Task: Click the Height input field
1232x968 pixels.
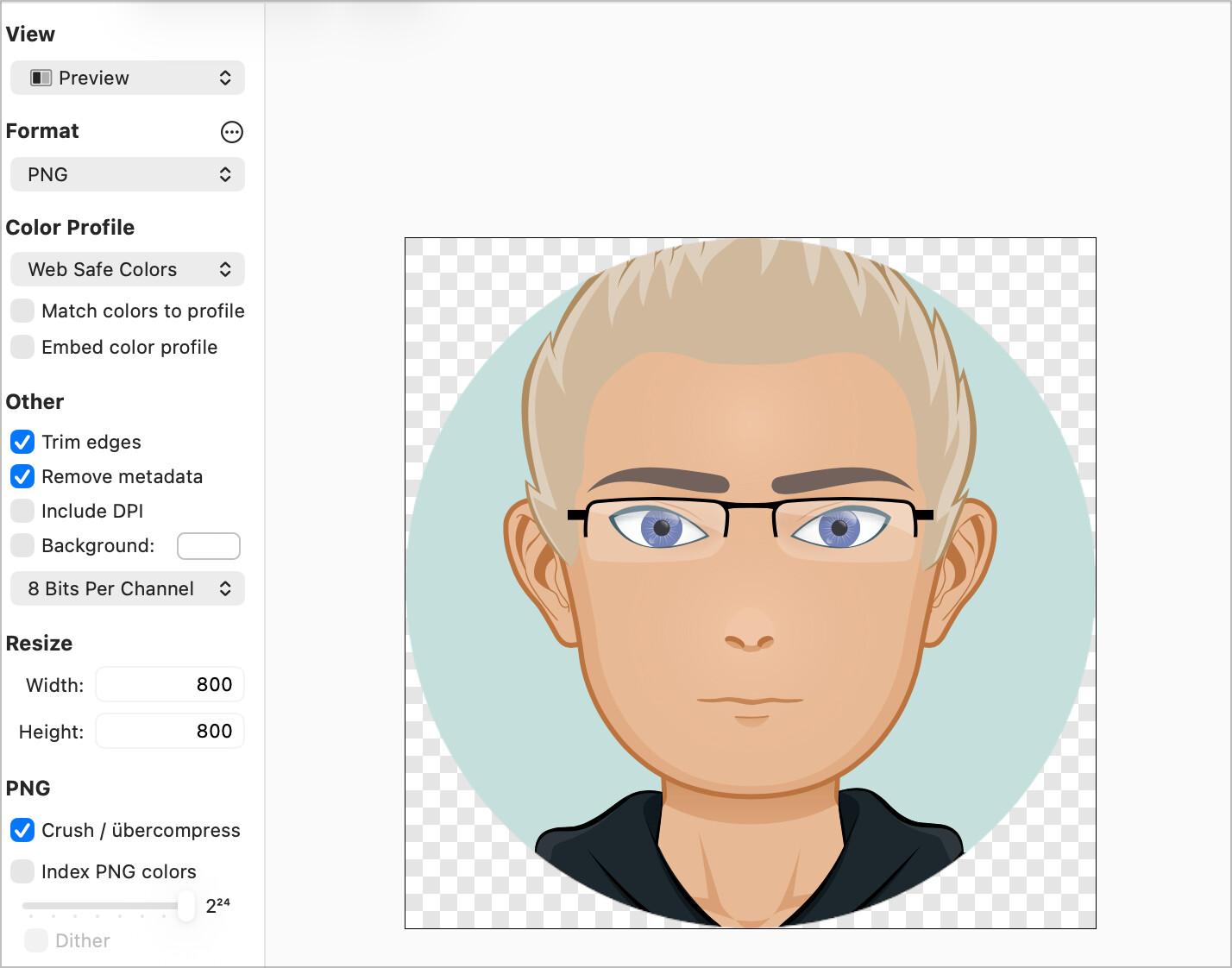Action: click(x=170, y=731)
